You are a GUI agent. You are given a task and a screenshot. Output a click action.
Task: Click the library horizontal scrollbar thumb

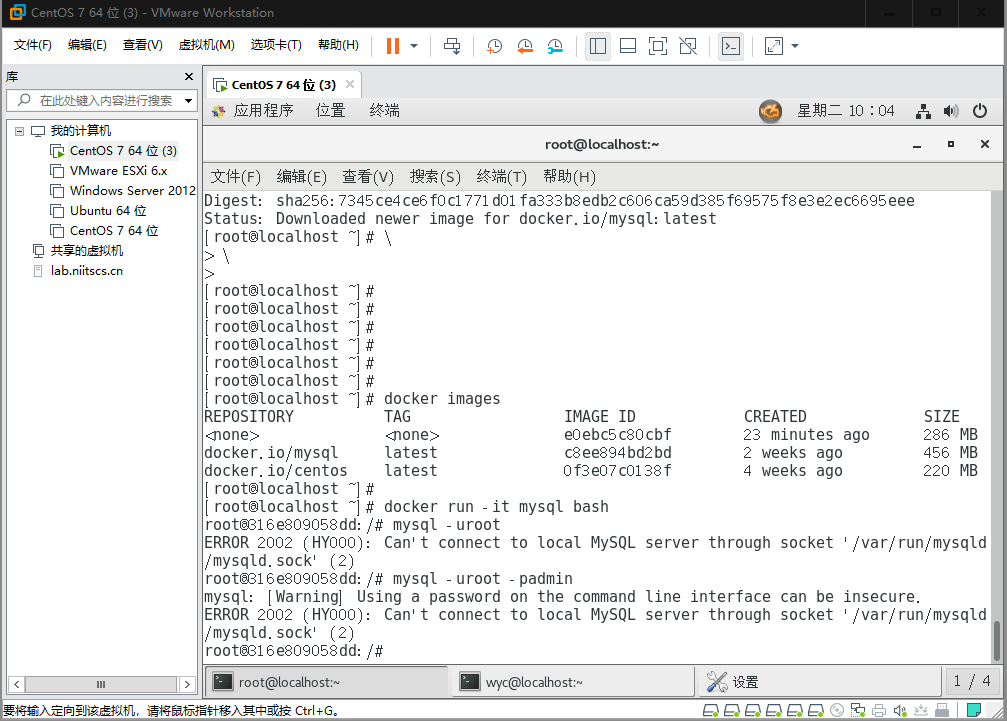pyautogui.click(x=101, y=684)
